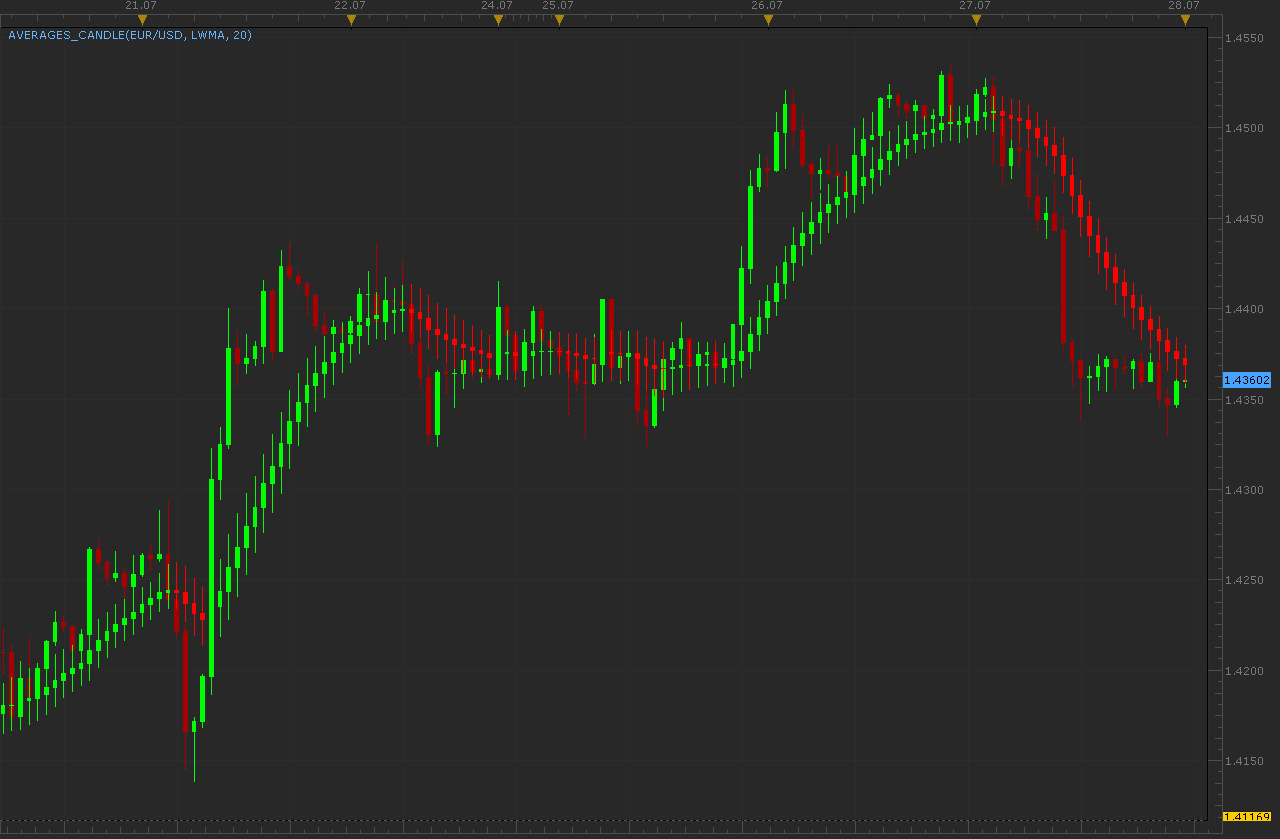Click the 1.4300 price axis label
This screenshot has width=1280, height=839.
1245,490
